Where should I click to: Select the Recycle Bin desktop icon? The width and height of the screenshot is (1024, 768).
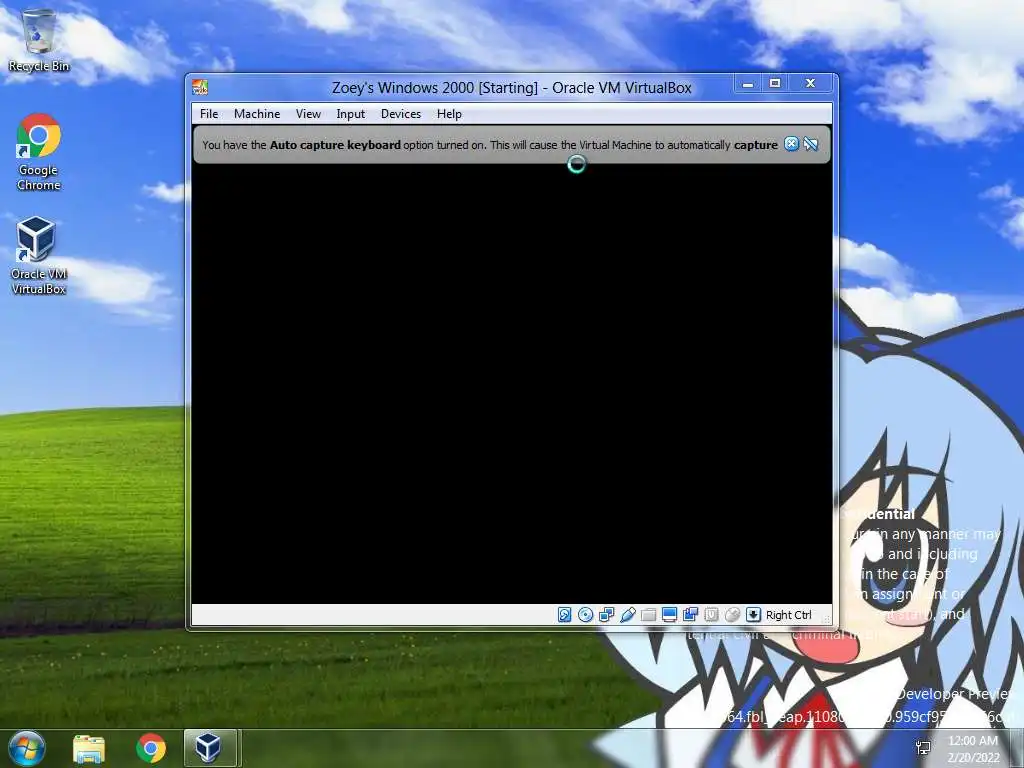pos(39,40)
